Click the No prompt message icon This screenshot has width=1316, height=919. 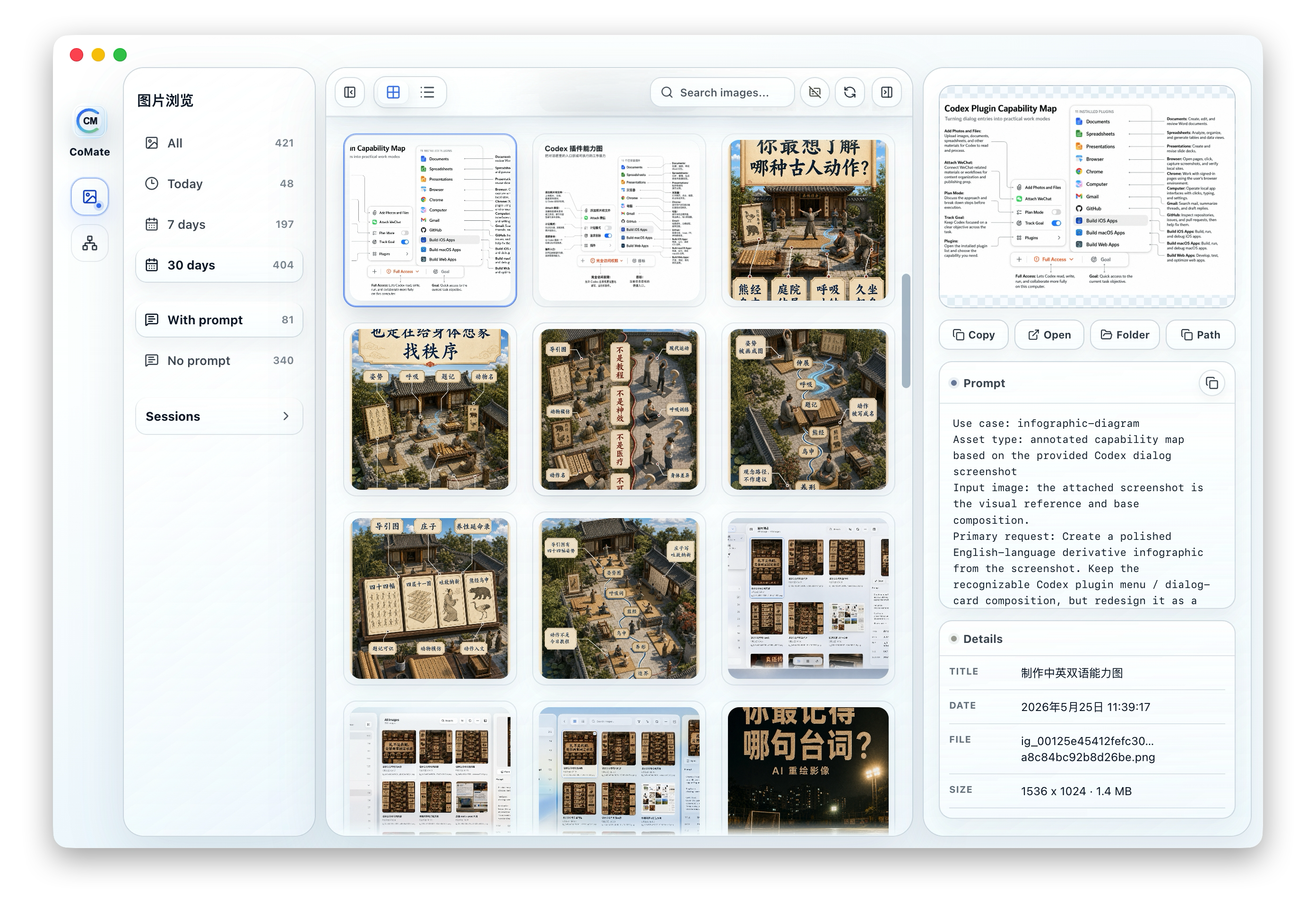point(151,361)
